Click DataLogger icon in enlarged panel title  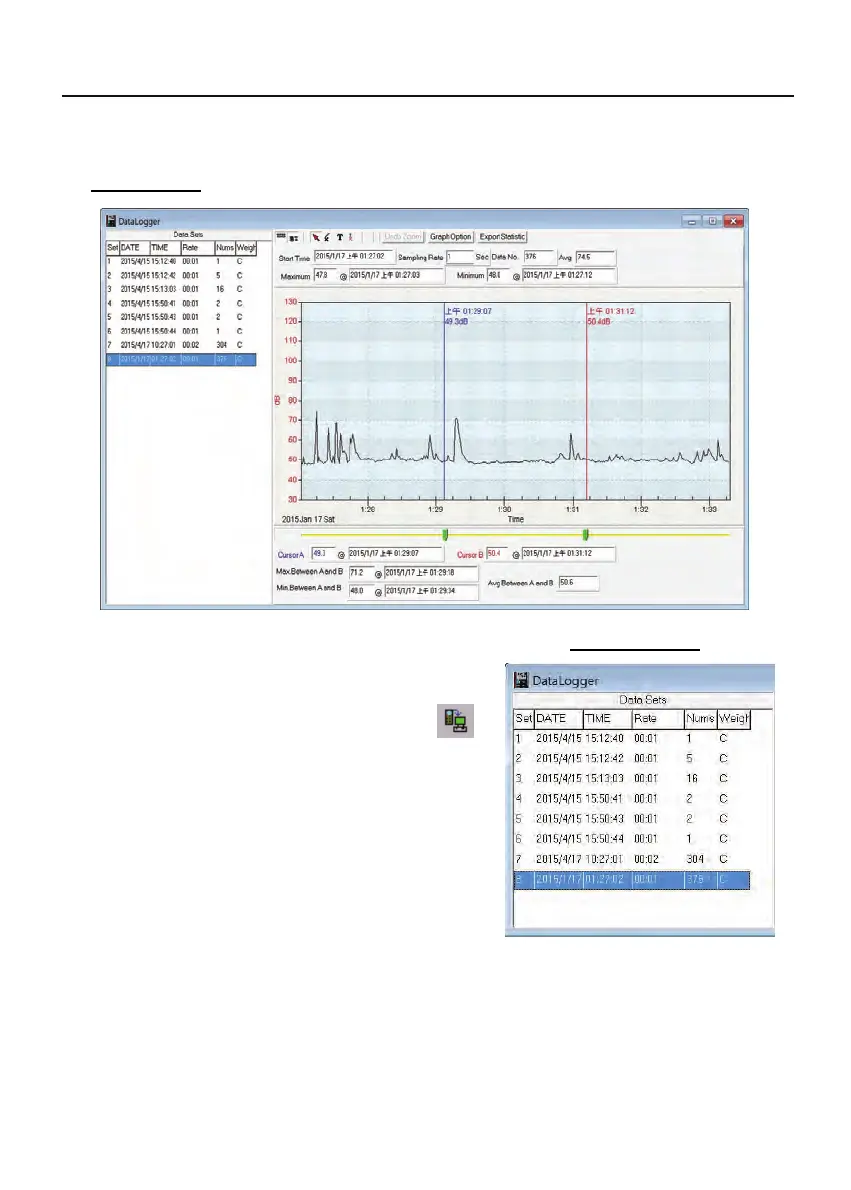tap(522, 679)
